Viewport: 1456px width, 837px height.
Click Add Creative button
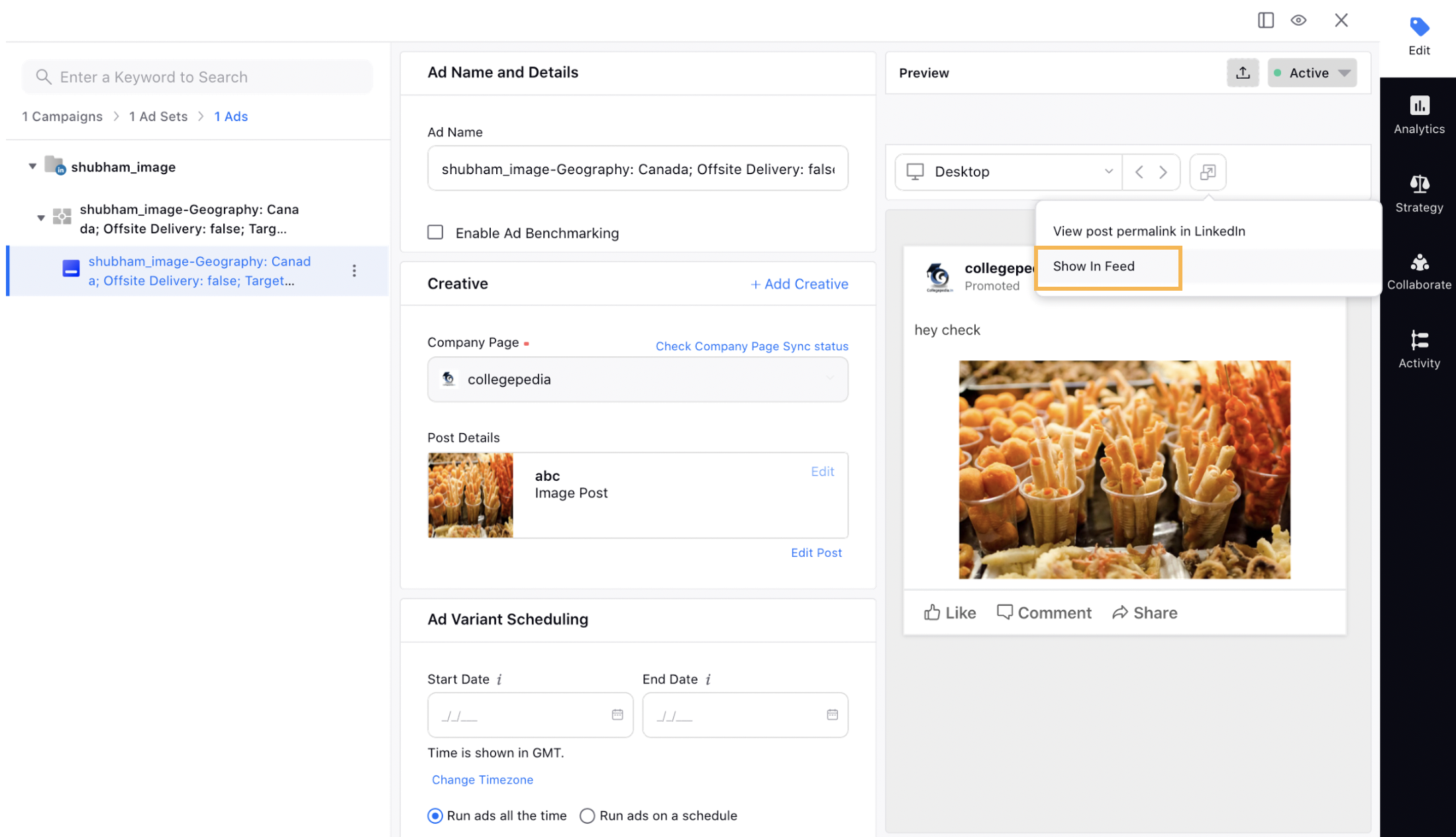(799, 284)
